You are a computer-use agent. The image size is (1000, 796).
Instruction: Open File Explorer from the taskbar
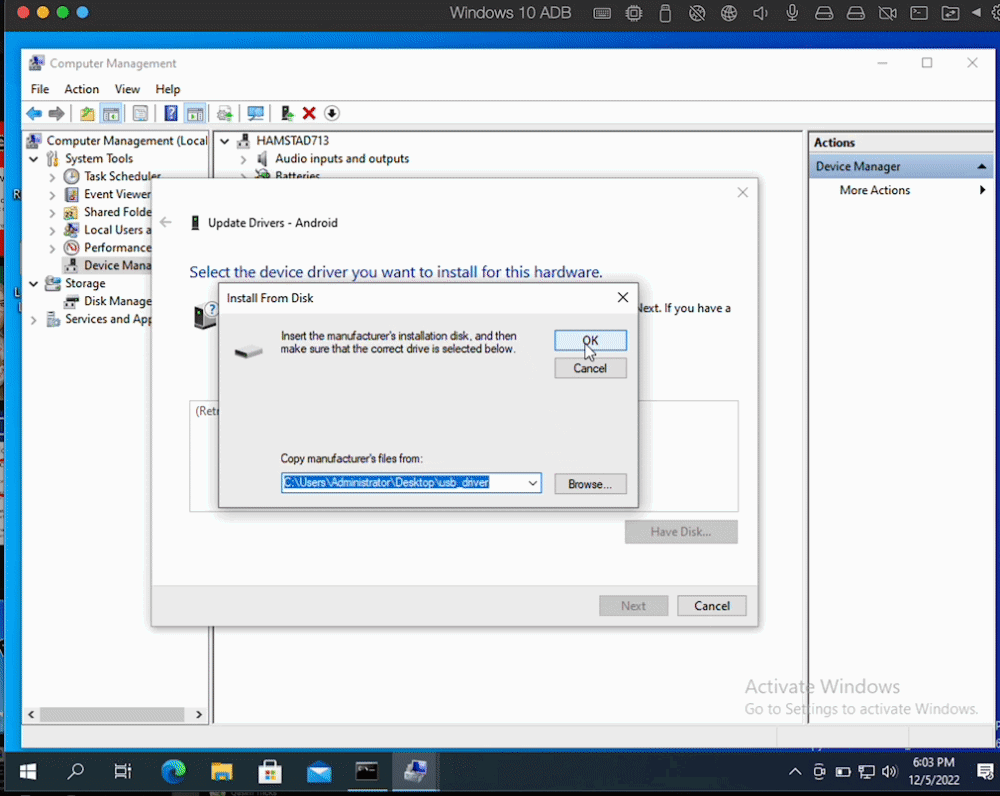pyautogui.click(x=221, y=772)
